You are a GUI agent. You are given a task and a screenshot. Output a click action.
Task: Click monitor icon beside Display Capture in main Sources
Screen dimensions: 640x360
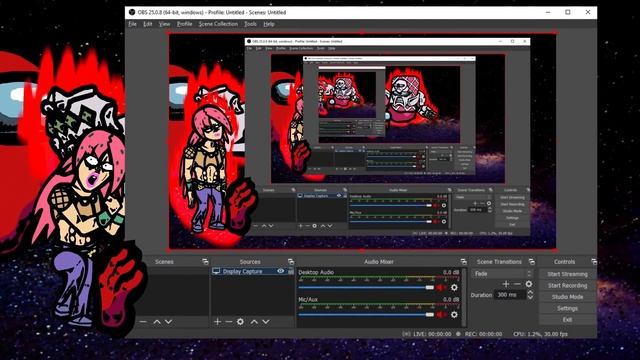216,271
